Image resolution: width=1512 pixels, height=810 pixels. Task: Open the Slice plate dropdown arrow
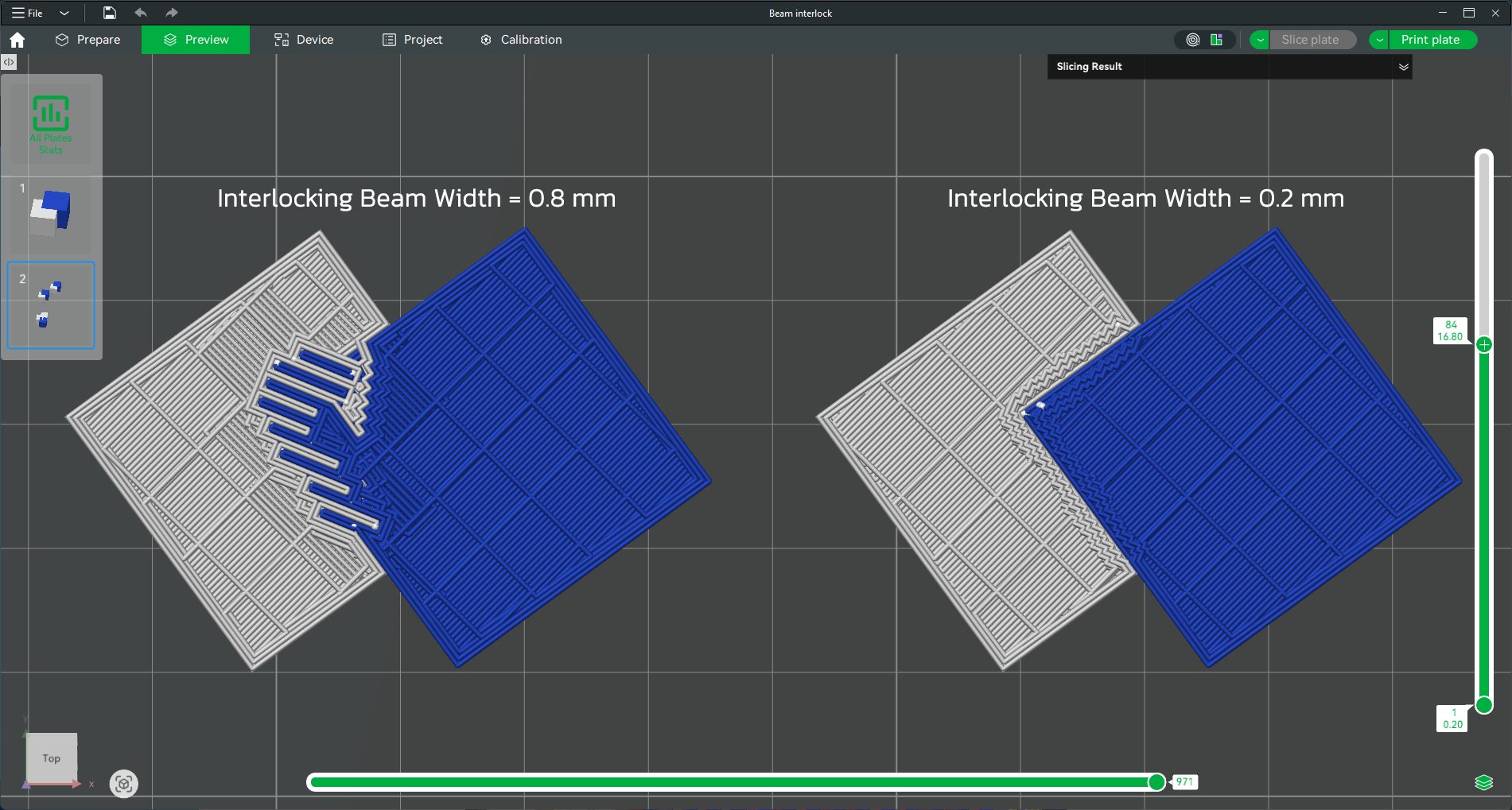click(1260, 40)
